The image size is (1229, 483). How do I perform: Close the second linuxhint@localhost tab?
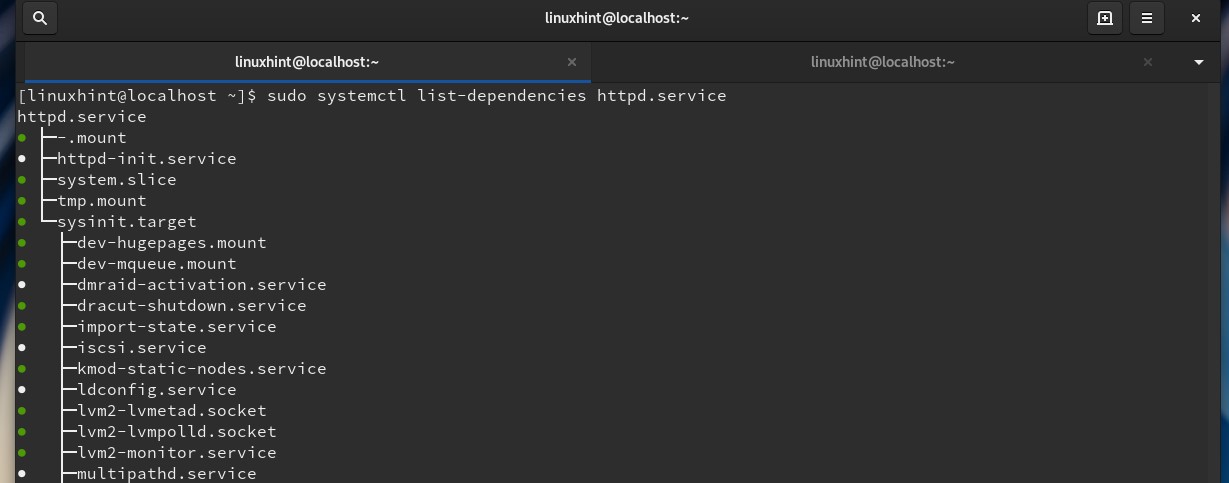[x=1148, y=62]
